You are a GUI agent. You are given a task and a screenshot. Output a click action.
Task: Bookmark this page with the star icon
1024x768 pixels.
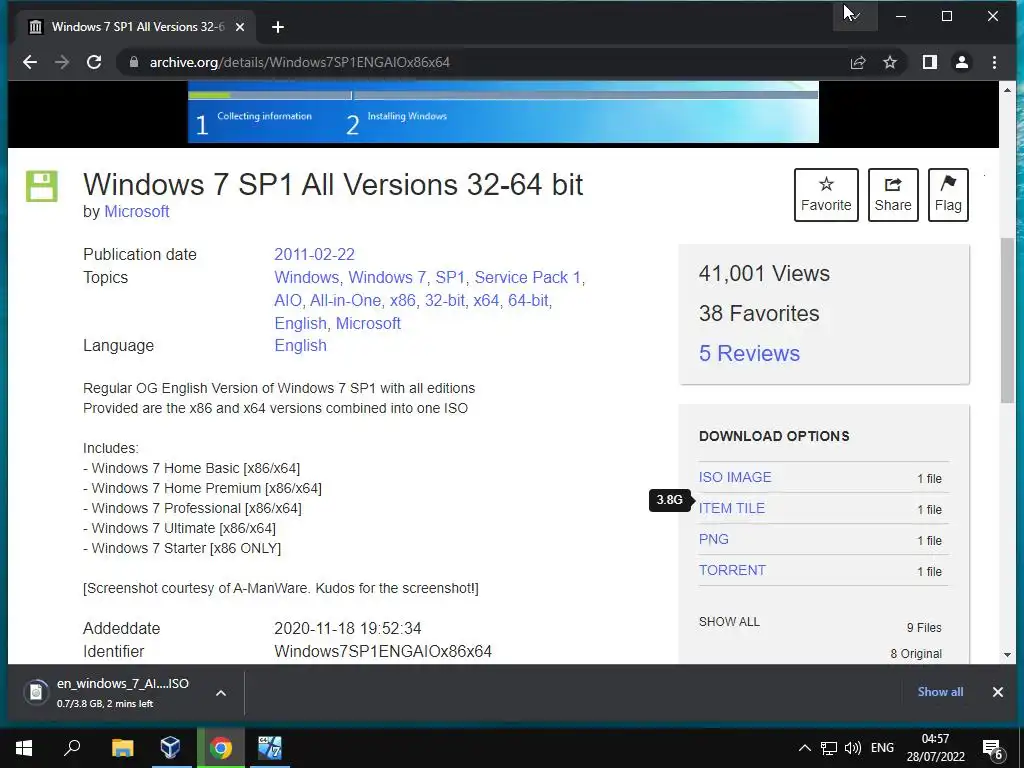click(x=890, y=63)
